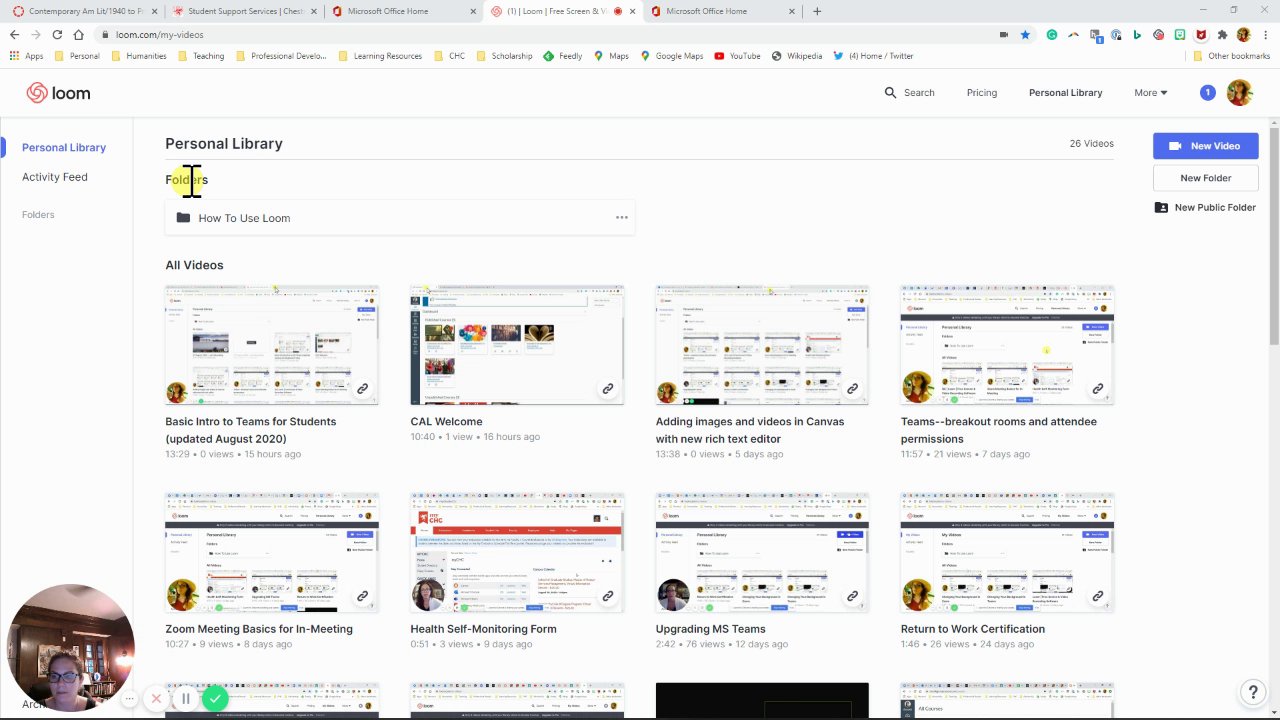Copy link icon on Basic Intro to Teams video
The height and width of the screenshot is (720, 1280).
coord(362,389)
